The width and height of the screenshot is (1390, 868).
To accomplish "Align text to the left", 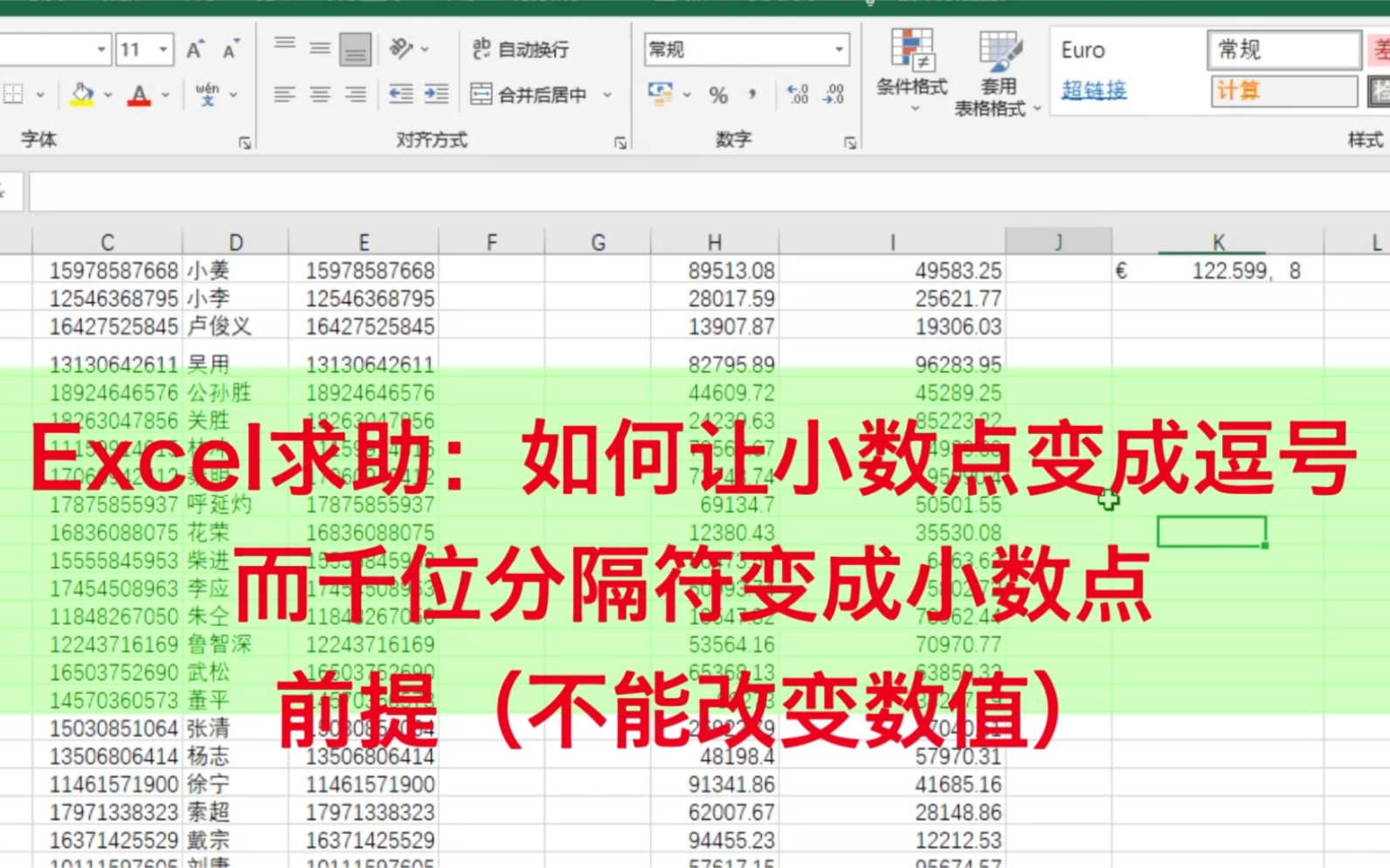I will 285,94.
